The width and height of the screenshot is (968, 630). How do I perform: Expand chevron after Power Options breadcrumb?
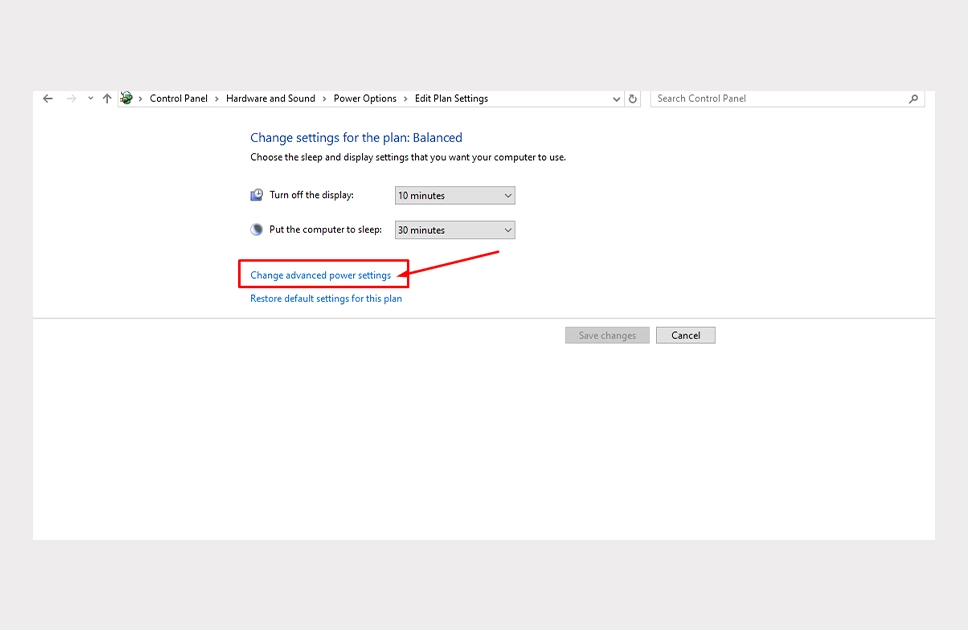[x=406, y=99]
